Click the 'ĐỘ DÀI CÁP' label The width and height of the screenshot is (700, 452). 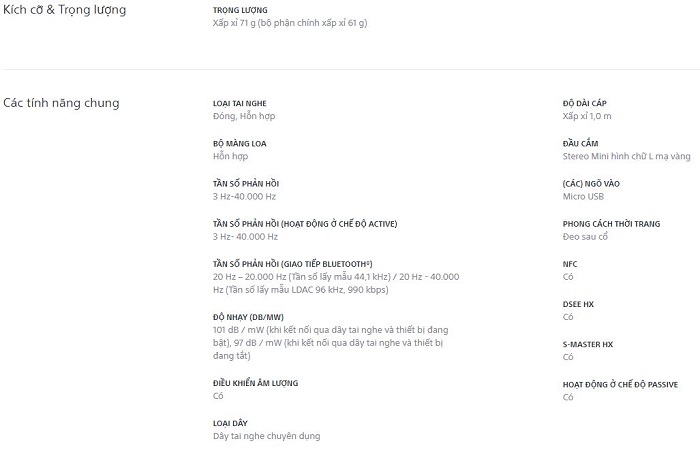click(x=585, y=103)
